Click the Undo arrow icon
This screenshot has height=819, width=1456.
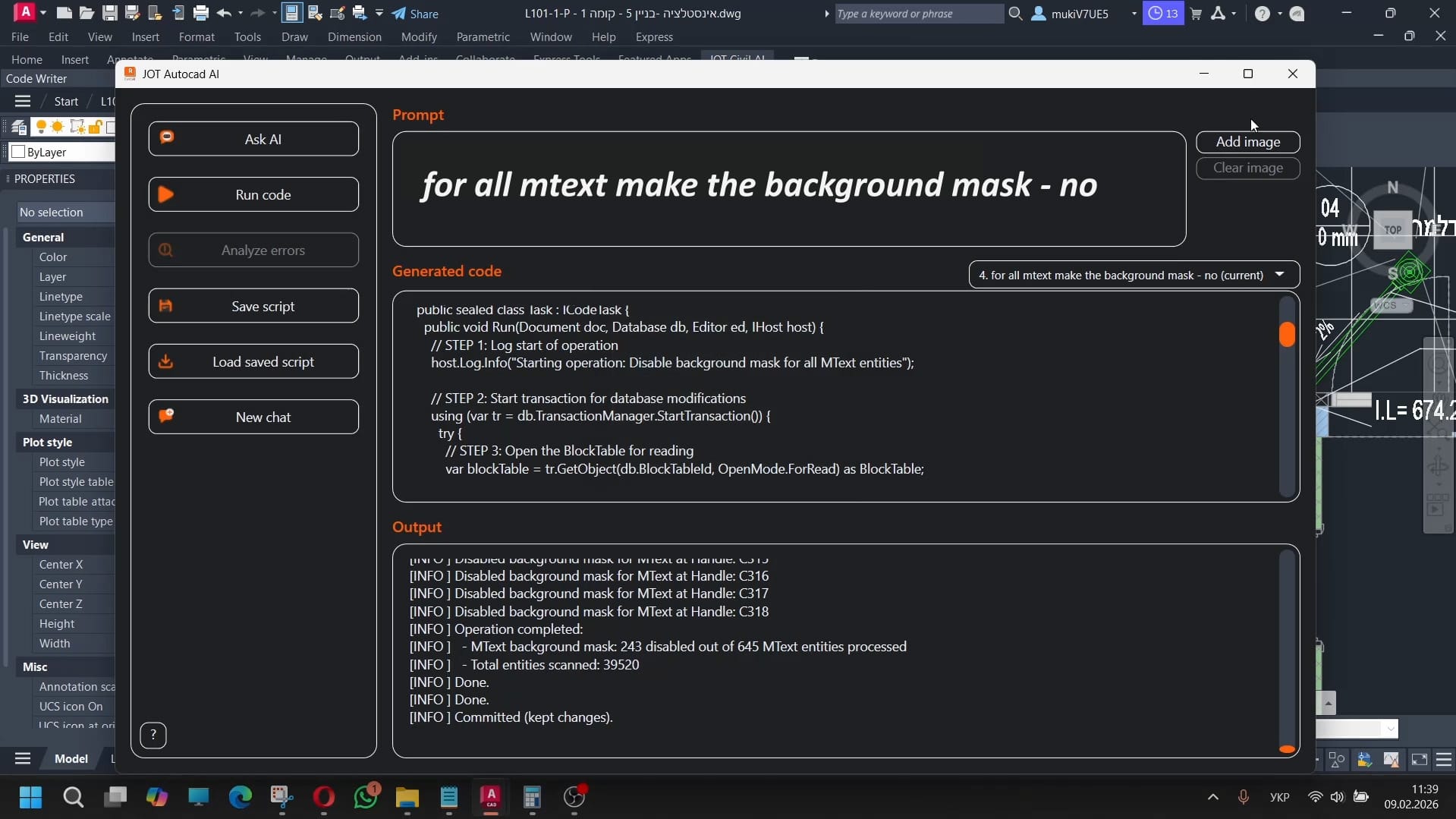pos(223,13)
